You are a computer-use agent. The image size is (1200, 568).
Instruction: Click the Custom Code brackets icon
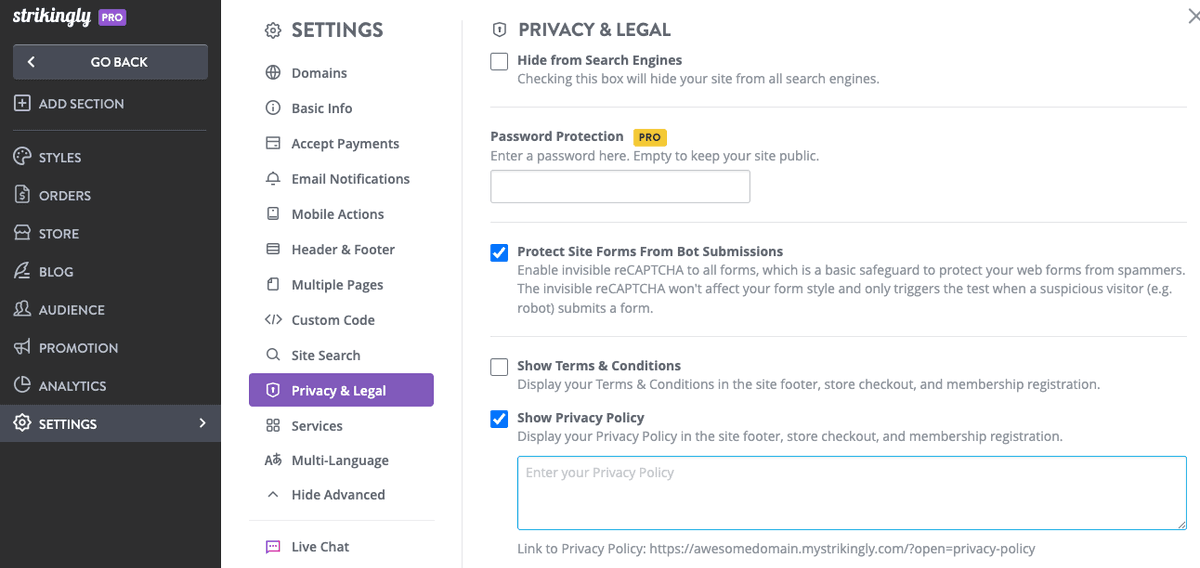pos(273,320)
